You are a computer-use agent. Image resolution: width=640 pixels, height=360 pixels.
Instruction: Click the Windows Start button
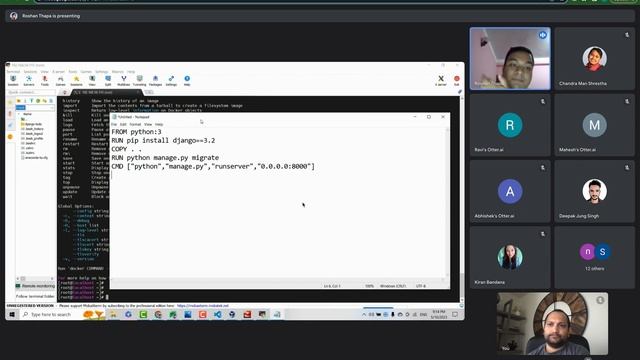pos(12,314)
